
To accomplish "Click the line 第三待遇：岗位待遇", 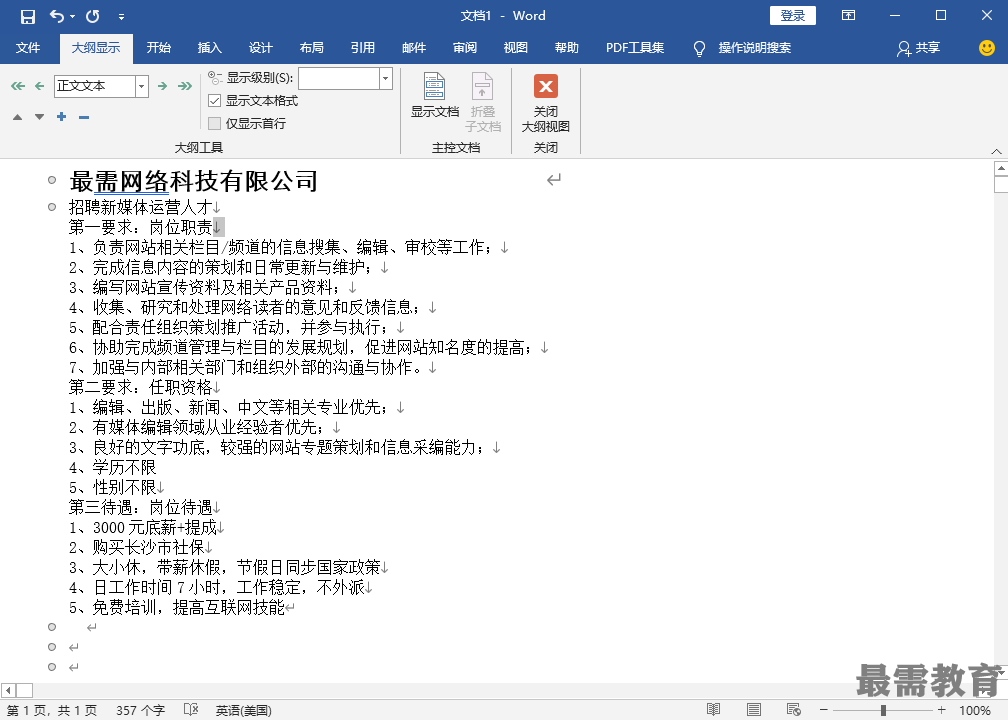I will click(x=140, y=507).
